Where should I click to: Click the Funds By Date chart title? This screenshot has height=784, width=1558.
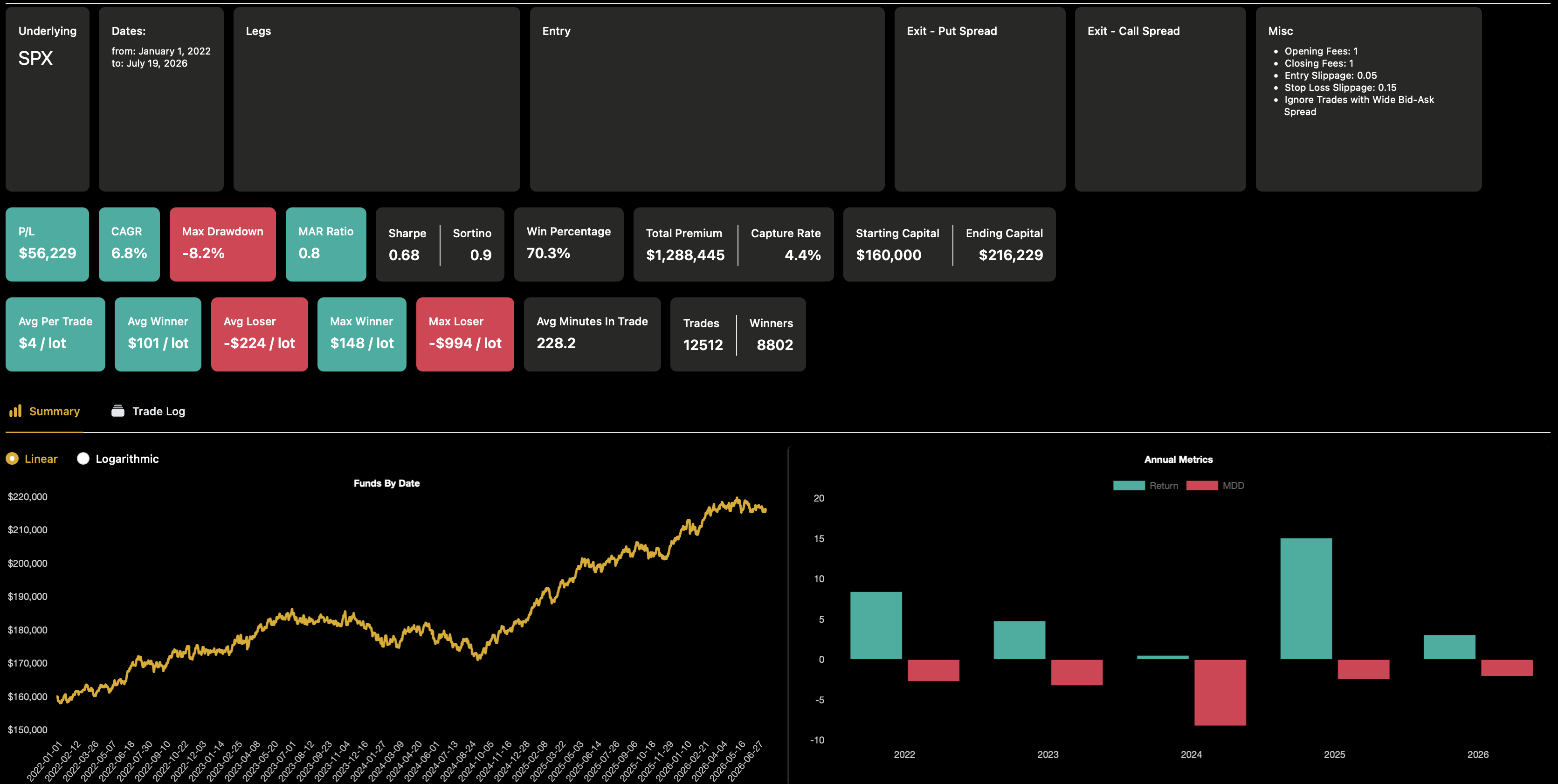(x=386, y=483)
